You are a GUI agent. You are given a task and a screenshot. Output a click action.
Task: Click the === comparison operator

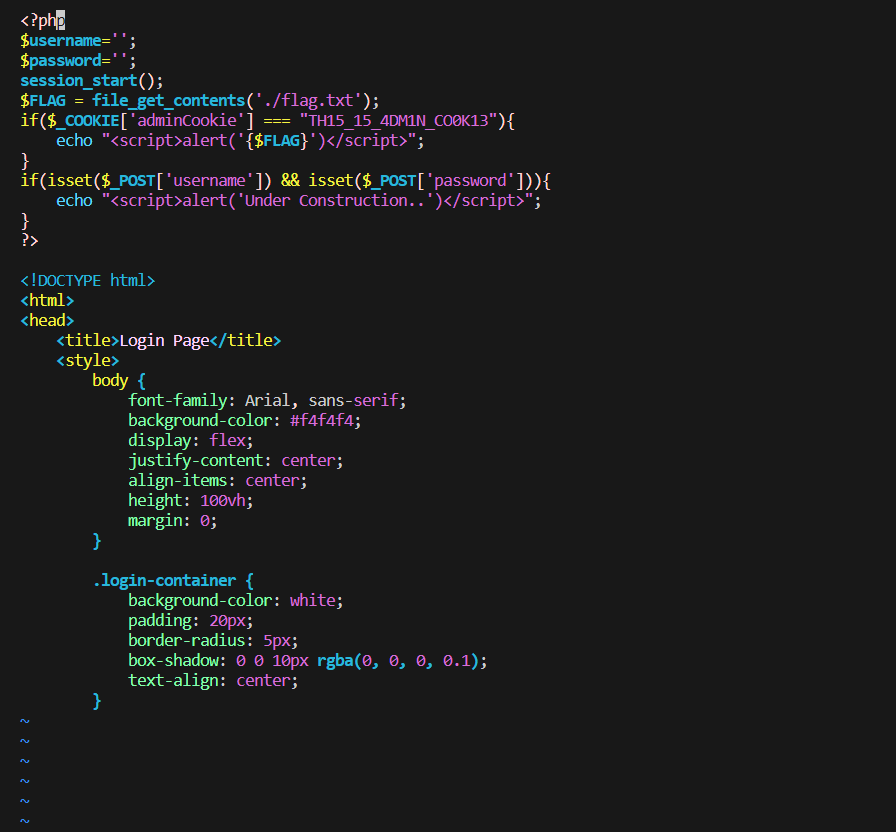276,121
